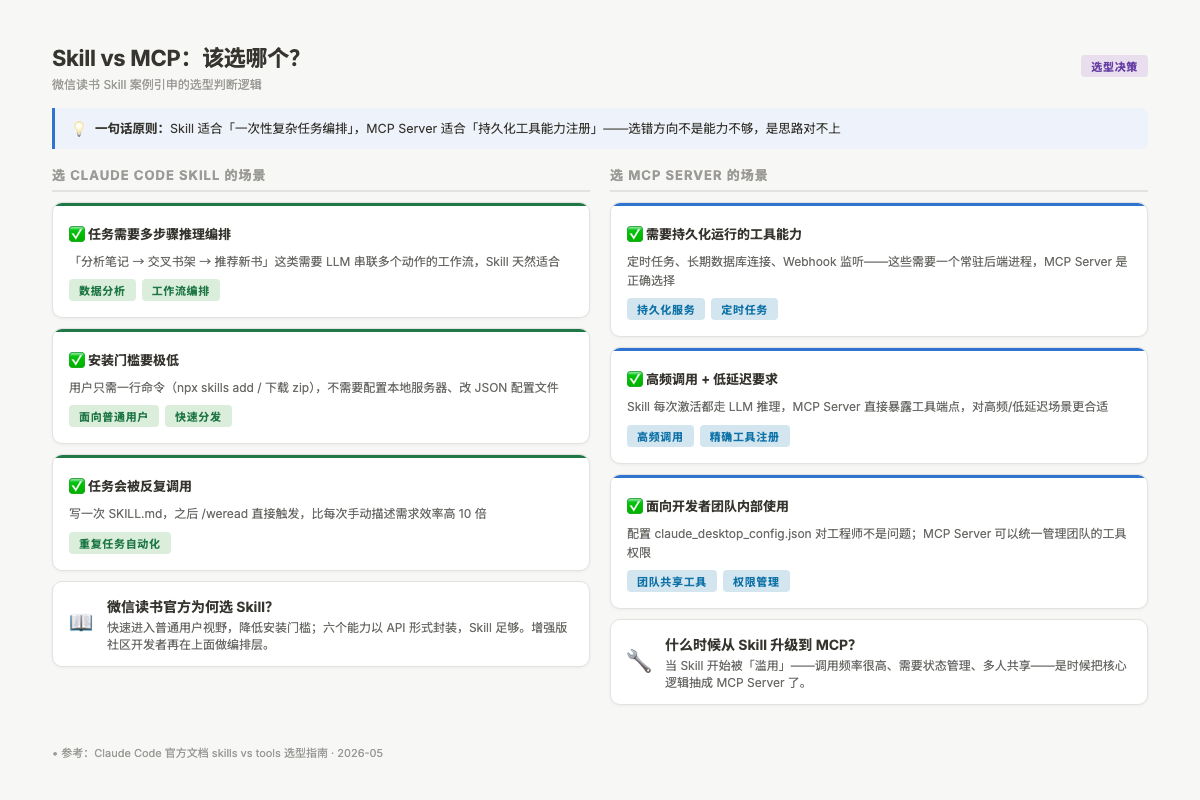Select the 定时任务 tag
The width and height of the screenshot is (1200, 800).
(744, 310)
